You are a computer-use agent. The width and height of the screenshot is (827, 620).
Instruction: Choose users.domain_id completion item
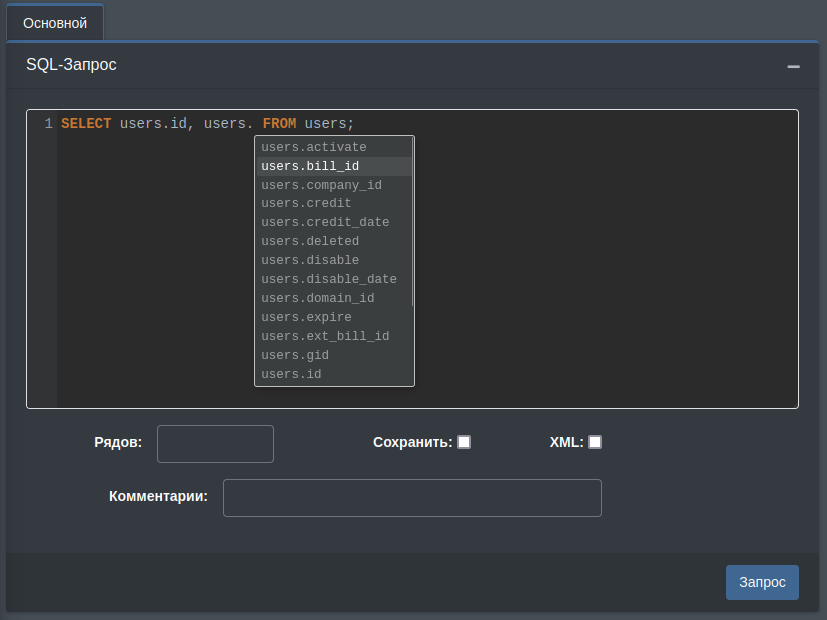click(x=318, y=298)
